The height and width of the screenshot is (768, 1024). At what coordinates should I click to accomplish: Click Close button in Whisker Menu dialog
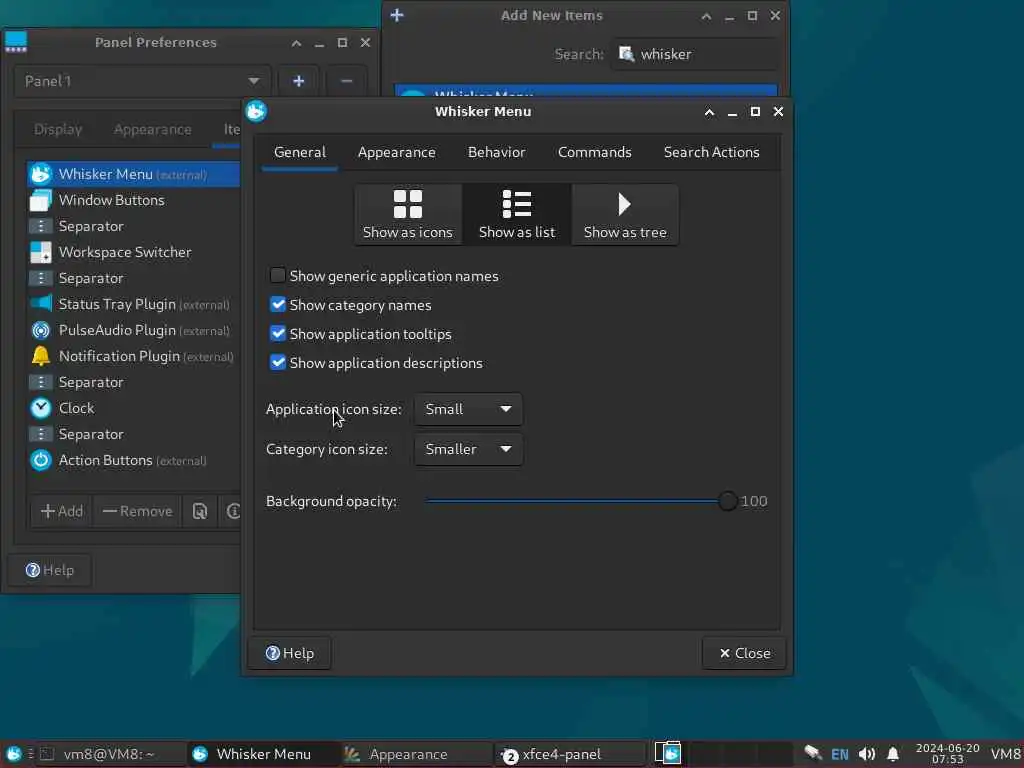tap(744, 653)
